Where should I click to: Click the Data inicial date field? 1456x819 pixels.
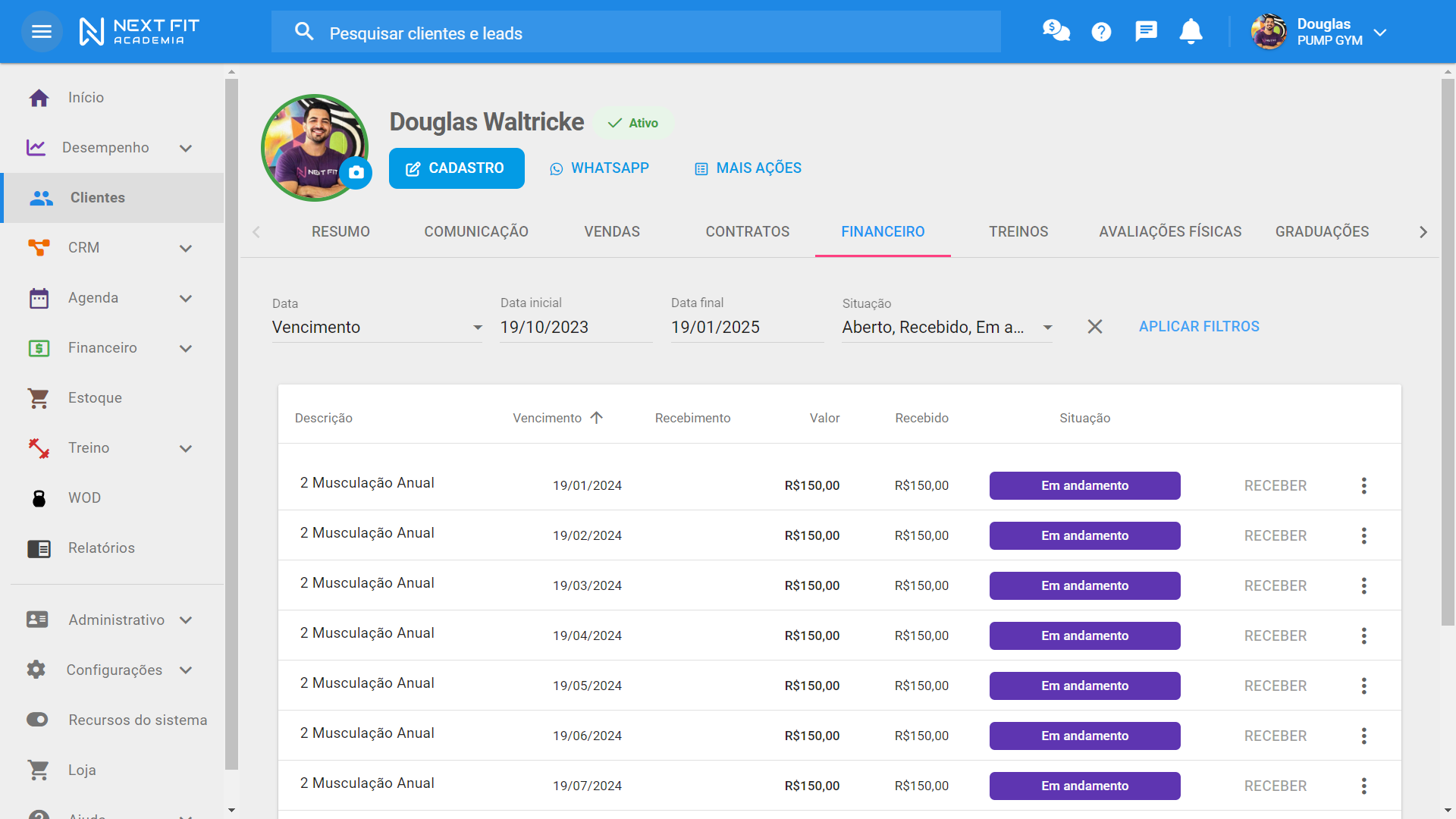point(575,328)
